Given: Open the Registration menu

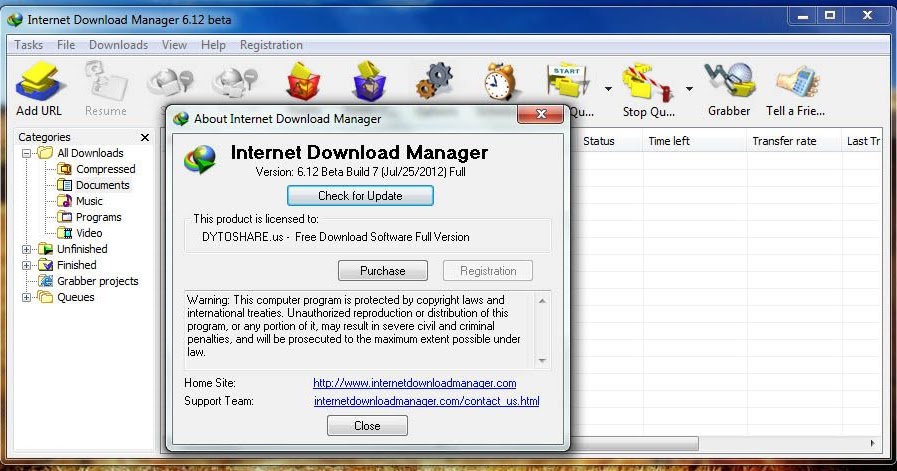Looking at the screenshot, I should coord(271,45).
